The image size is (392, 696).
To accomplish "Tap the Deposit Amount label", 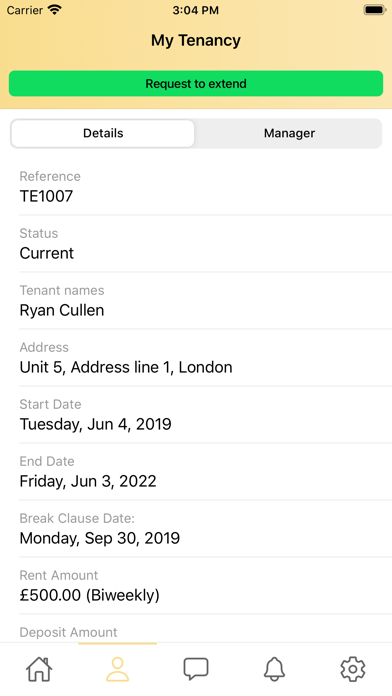I will [68, 632].
